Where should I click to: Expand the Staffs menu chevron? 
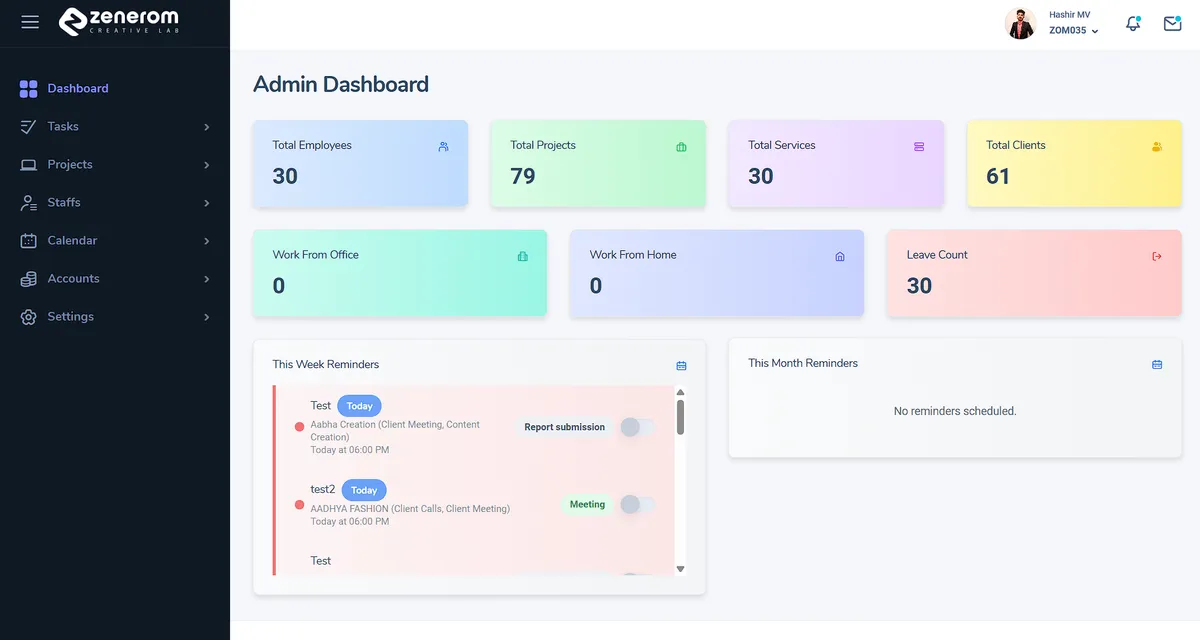tap(207, 203)
